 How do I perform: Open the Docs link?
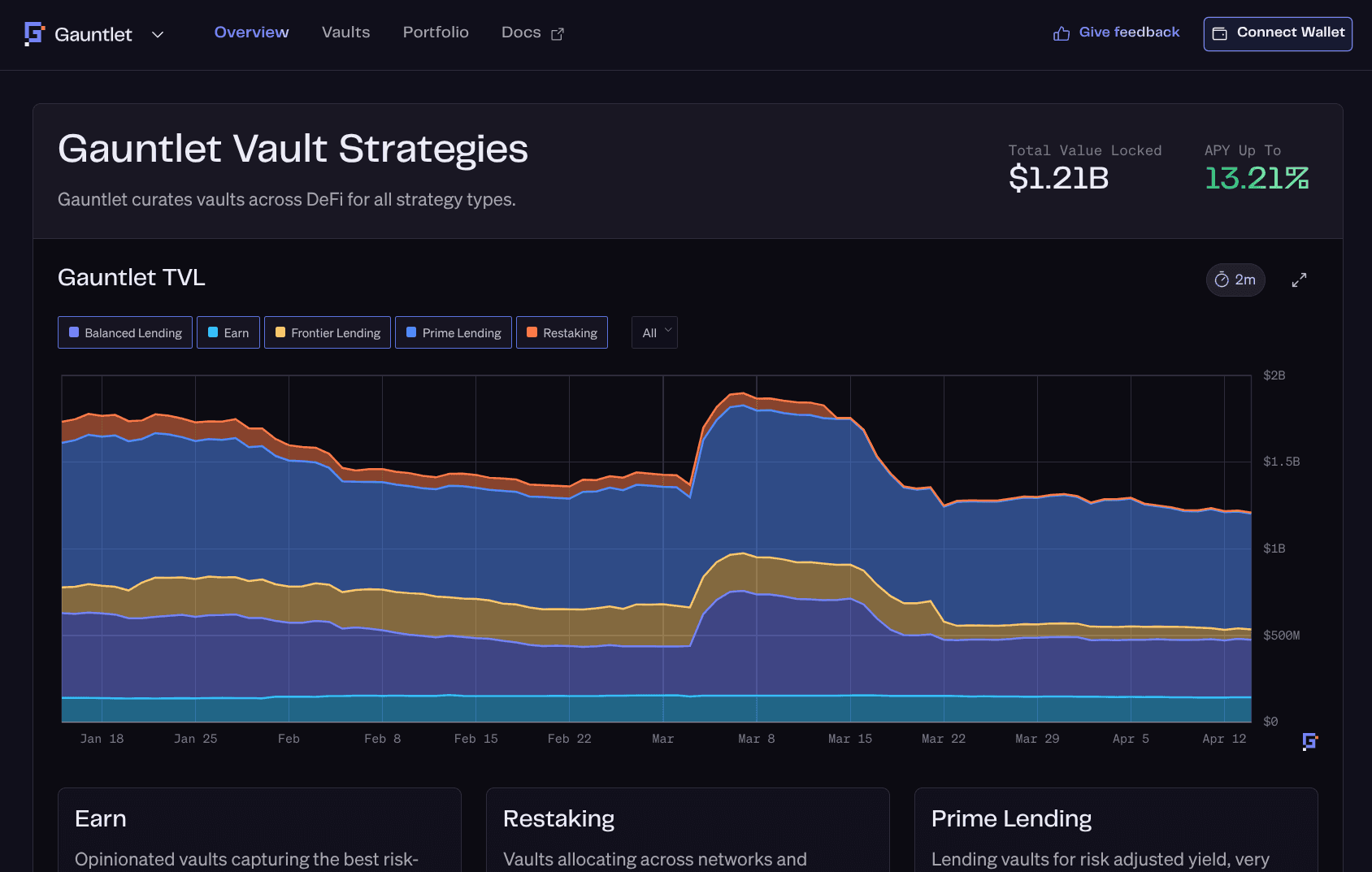tap(521, 33)
